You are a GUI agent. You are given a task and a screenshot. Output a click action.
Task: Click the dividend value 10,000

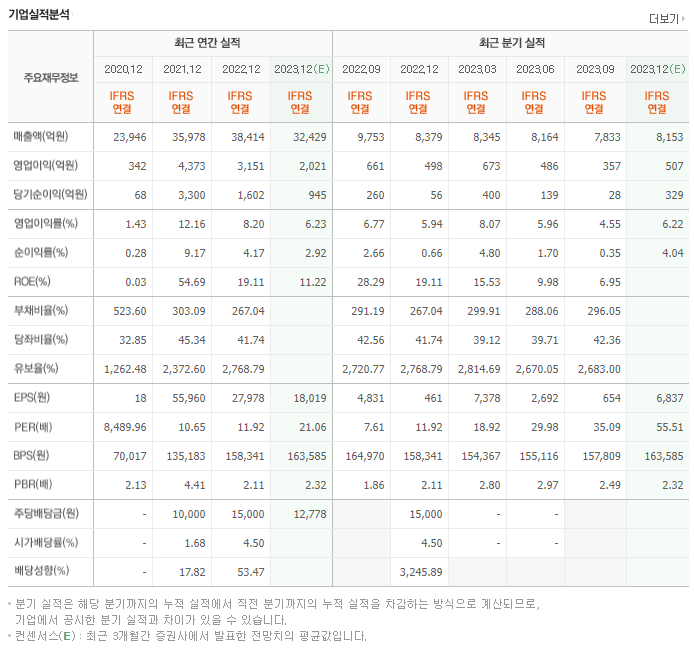coord(189,514)
